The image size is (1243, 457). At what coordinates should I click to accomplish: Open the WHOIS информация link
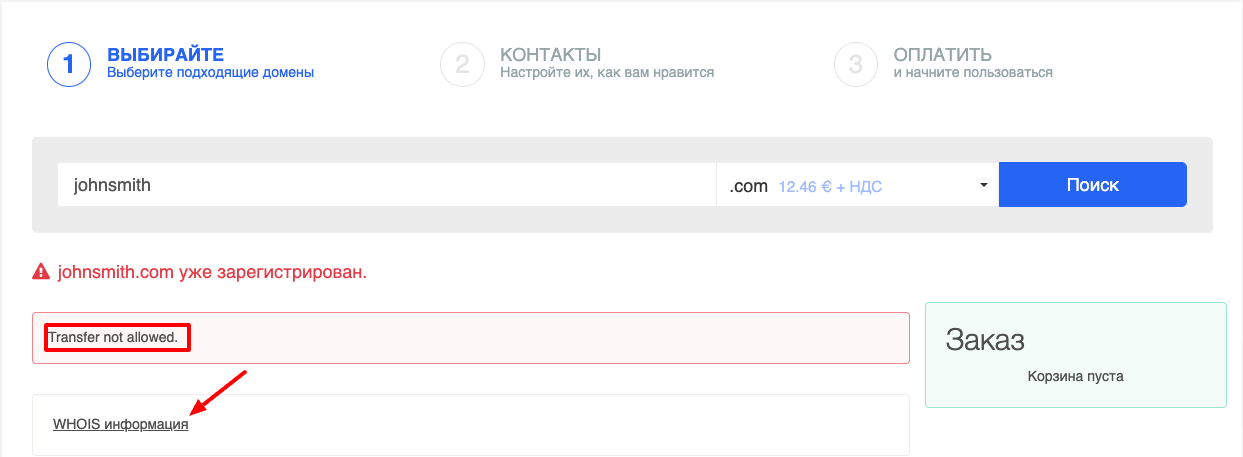click(120, 424)
